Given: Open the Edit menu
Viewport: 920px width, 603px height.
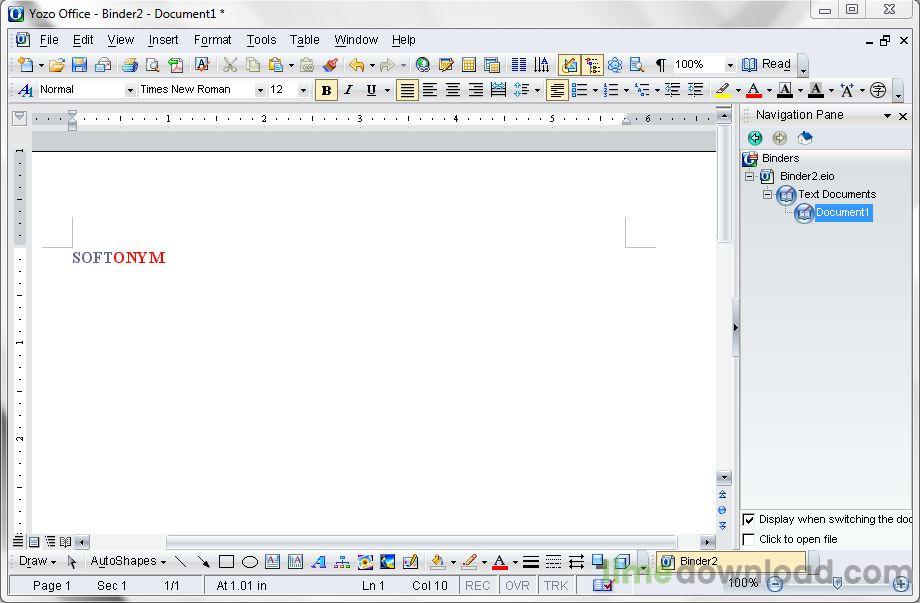Looking at the screenshot, I should click(83, 40).
